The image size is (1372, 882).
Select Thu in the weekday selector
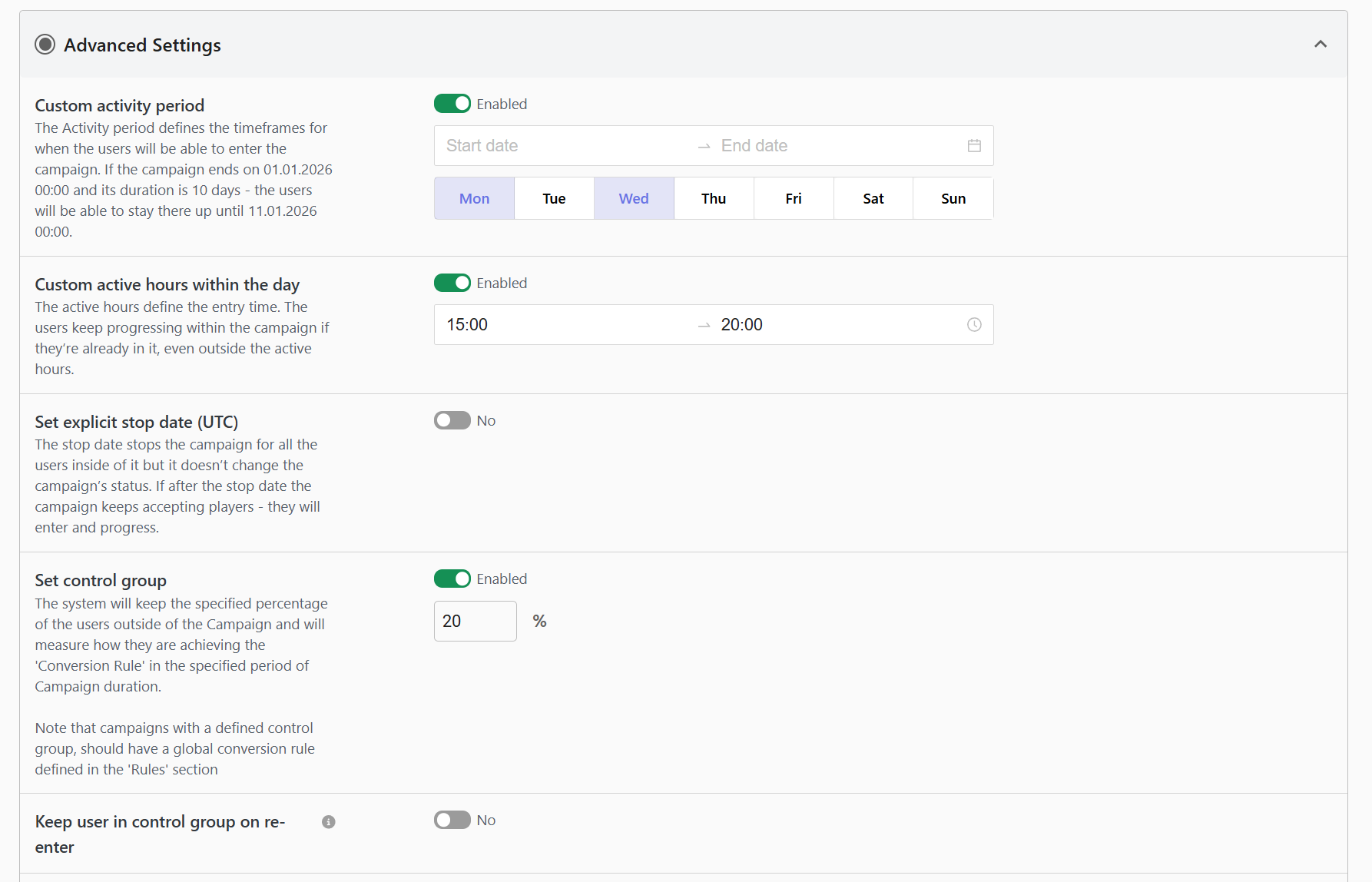[714, 198]
